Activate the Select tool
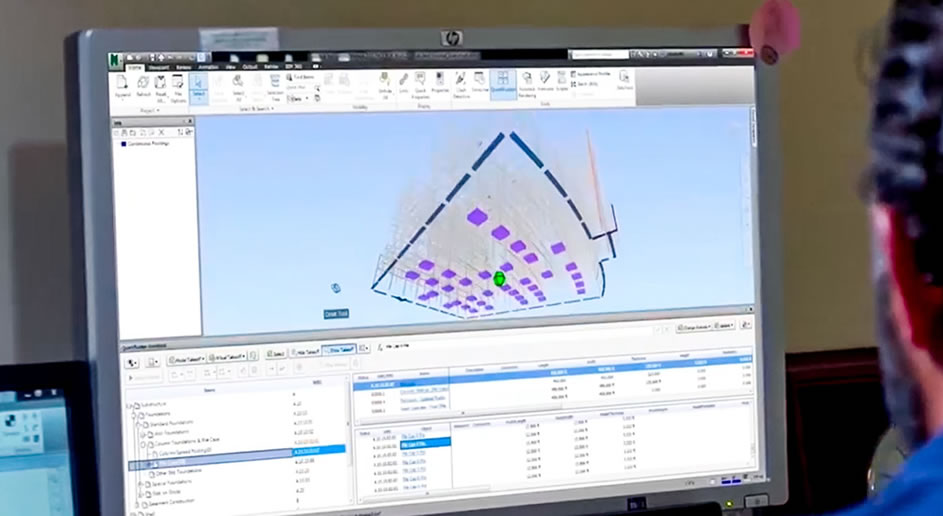This screenshot has height=516, width=943. coord(198,88)
